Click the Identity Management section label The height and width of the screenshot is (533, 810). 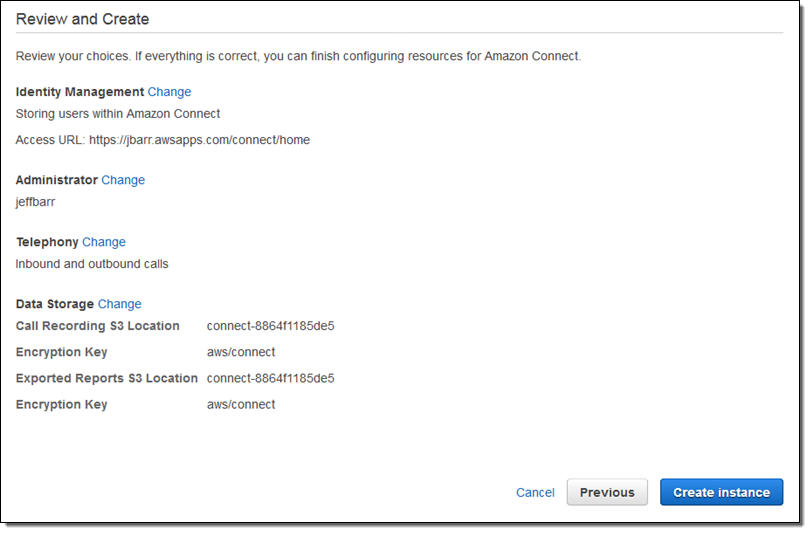click(80, 92)
